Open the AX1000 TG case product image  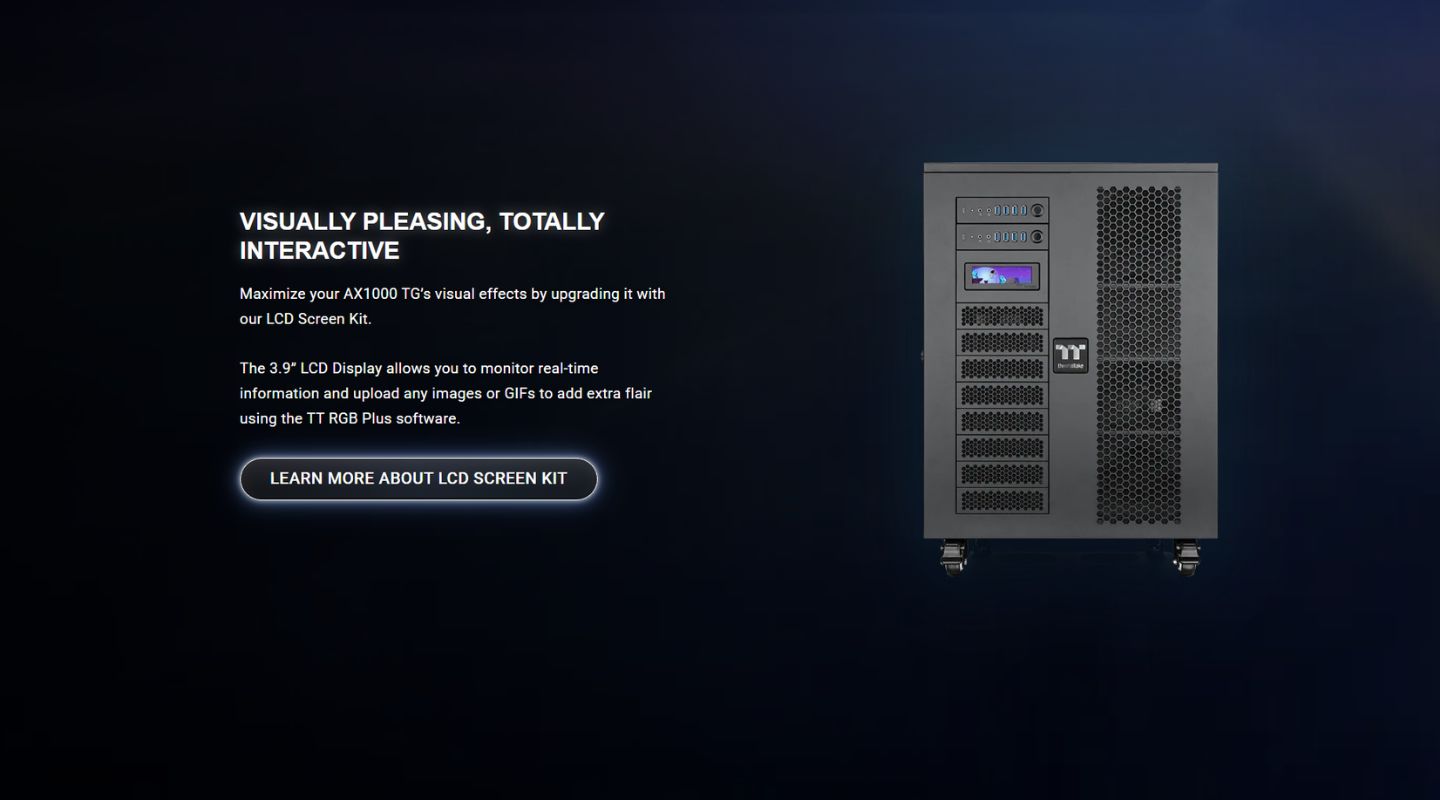(1070, 369)
